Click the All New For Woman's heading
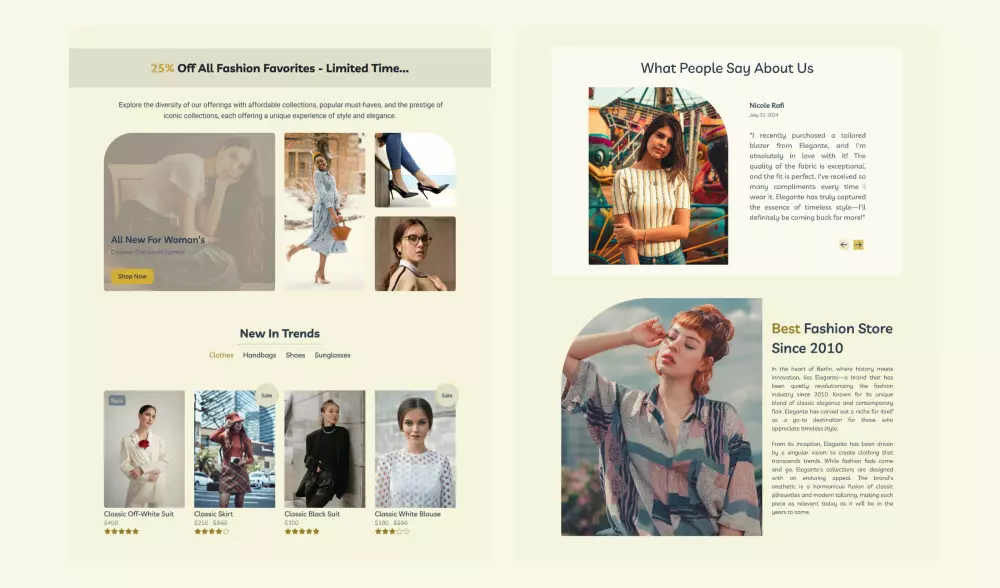This screenshot has width=1000, height=588. 158,240
